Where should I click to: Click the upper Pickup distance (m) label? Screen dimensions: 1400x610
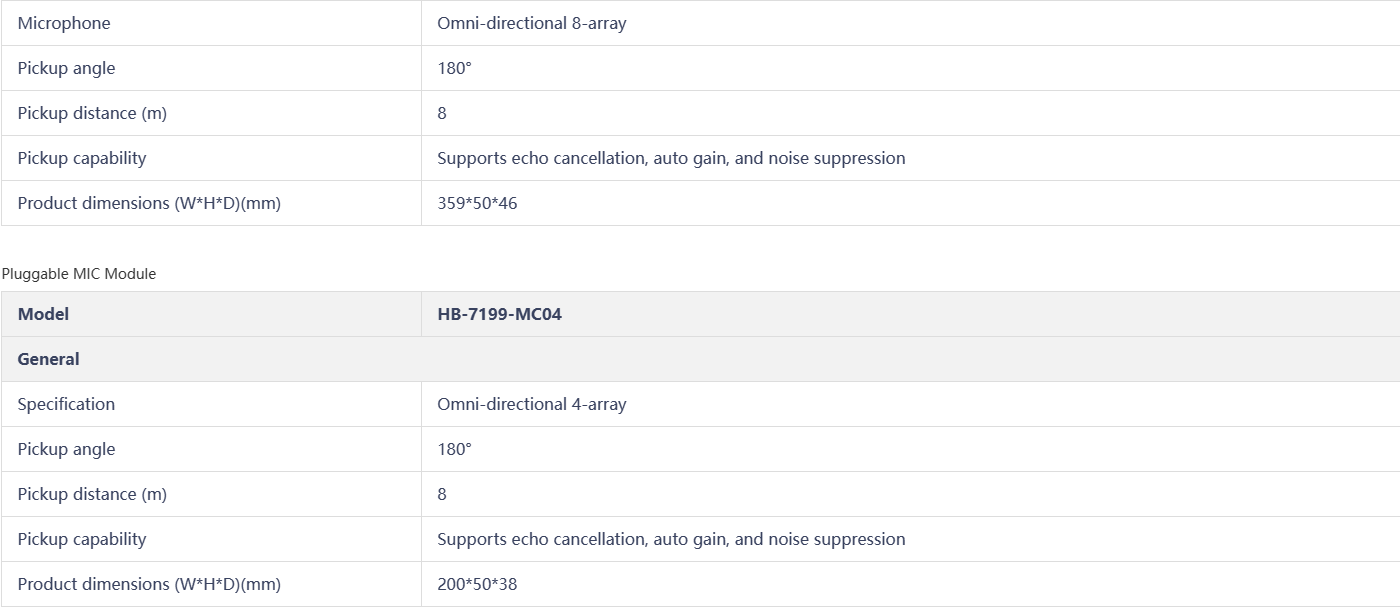coord(92,113)
